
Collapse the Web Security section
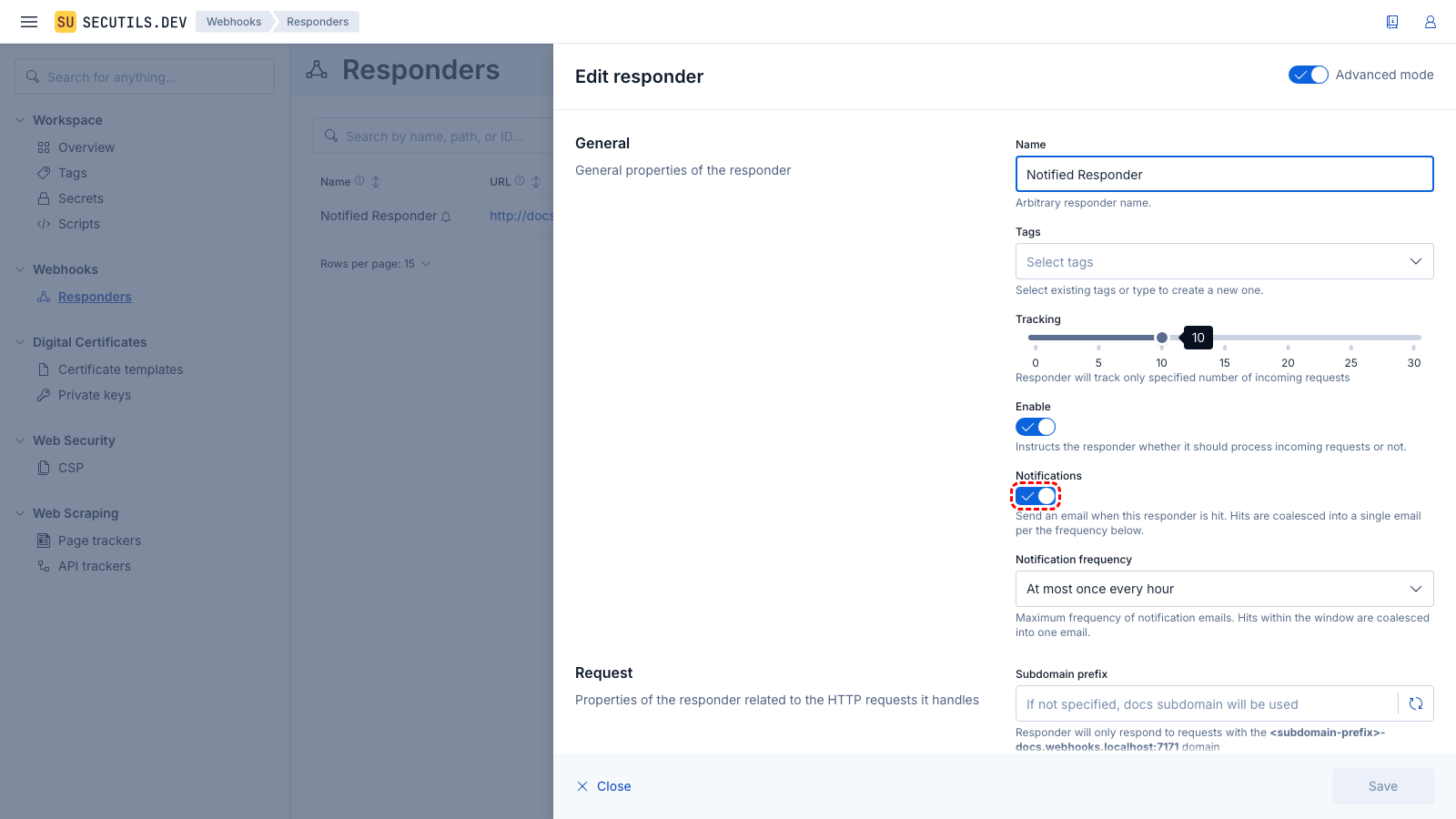pyautogui.click(x=20, y=440)
